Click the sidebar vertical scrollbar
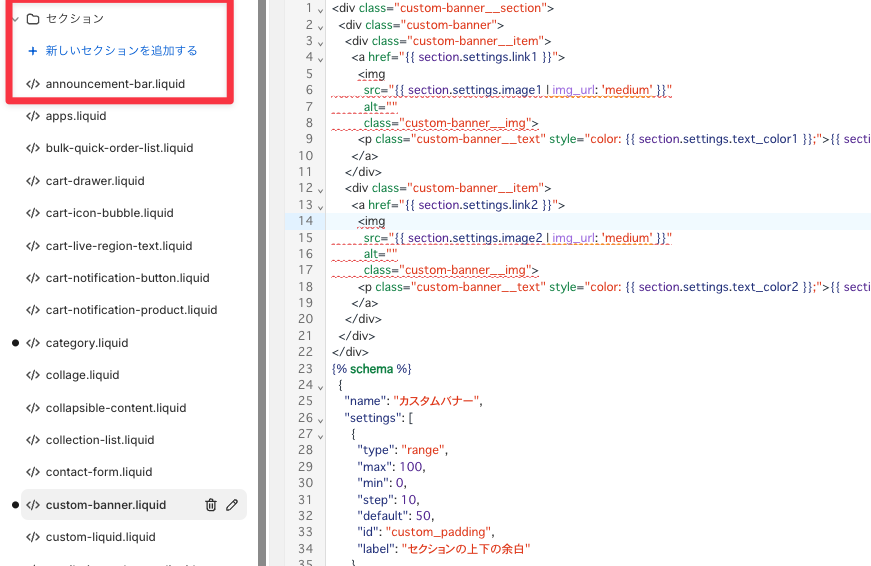Screen dimensions: 871x566 click(x=262, y=283)
